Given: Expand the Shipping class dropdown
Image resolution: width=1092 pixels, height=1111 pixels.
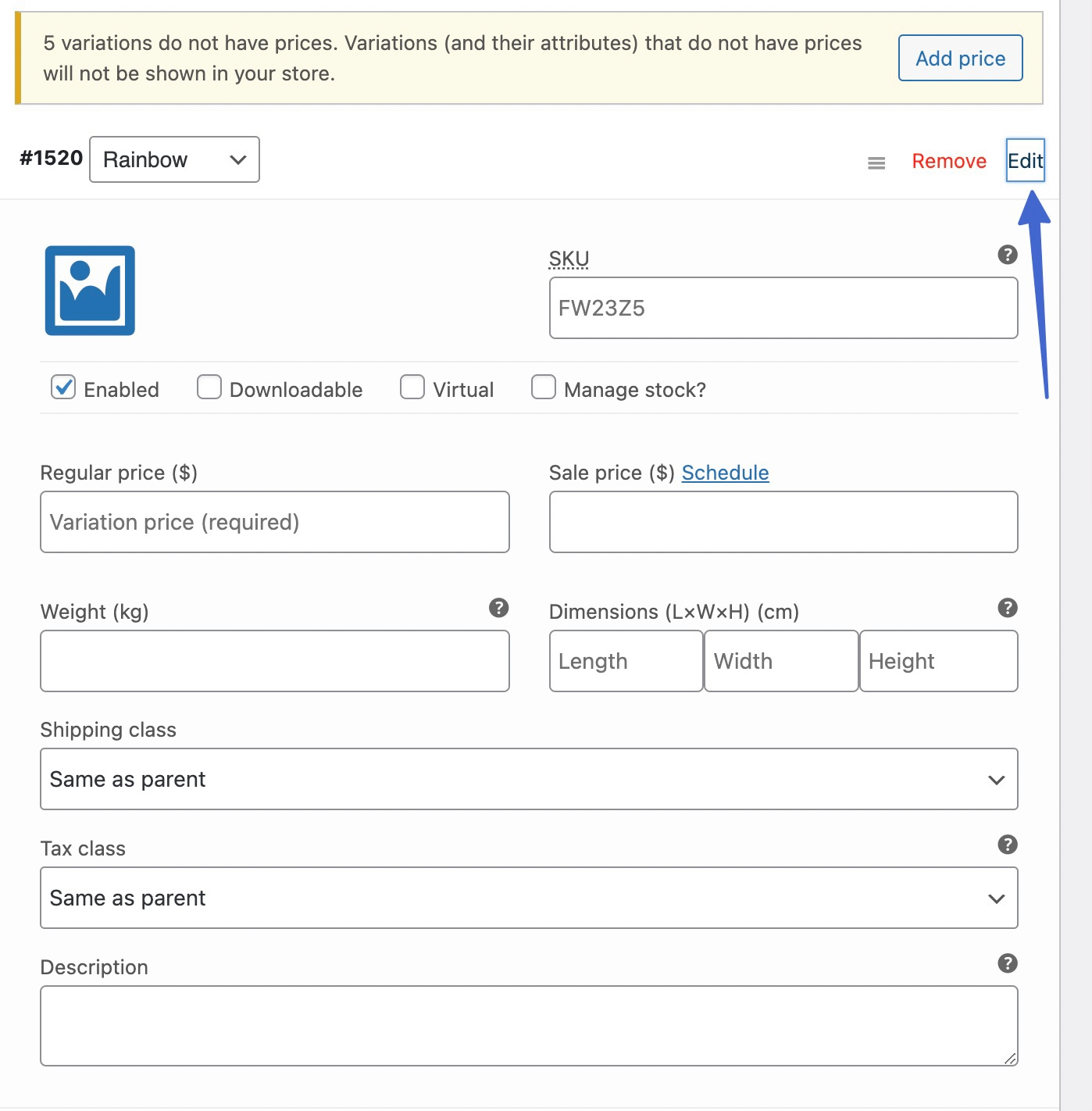Looking at the screenshot, I should tap(528, 779).
